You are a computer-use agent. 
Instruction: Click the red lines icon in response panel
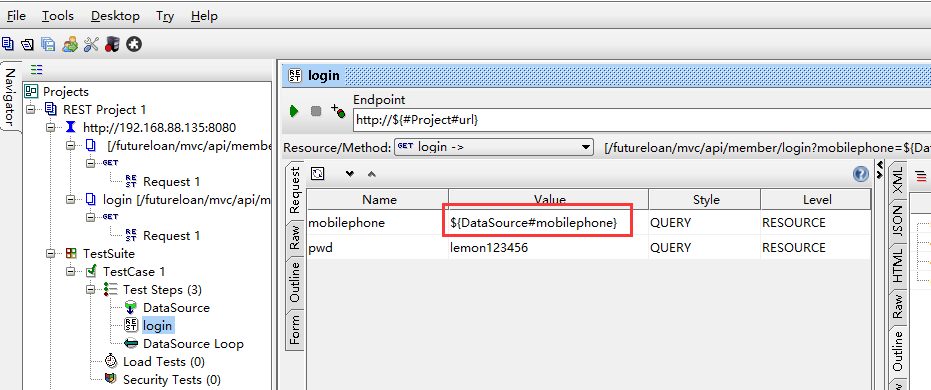[x=921, y=176]
